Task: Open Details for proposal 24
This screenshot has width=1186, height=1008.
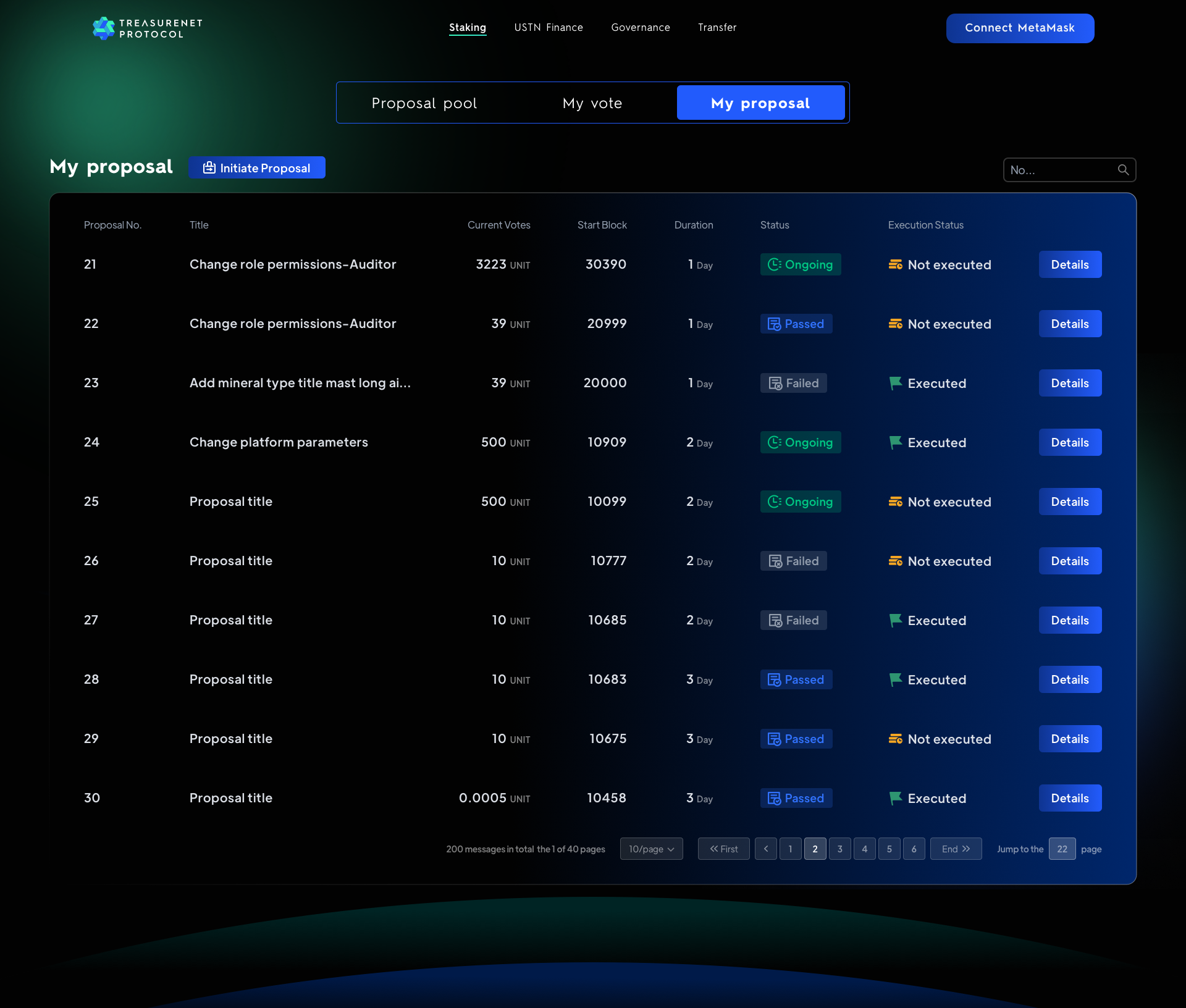Action: pyautogui.click(x=1070, y=442)
